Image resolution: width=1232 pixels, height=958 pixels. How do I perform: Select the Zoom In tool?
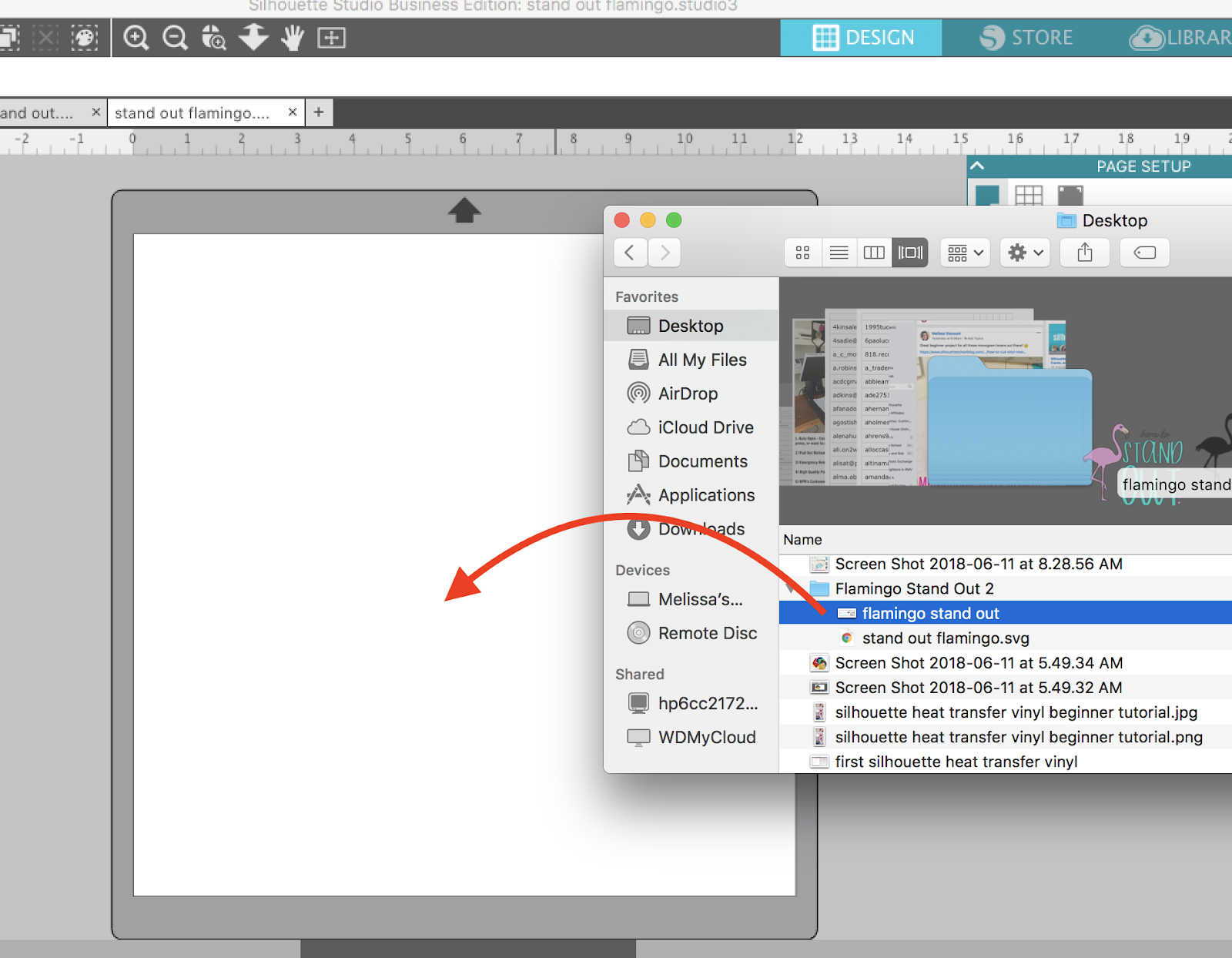(x=136, y=37)
